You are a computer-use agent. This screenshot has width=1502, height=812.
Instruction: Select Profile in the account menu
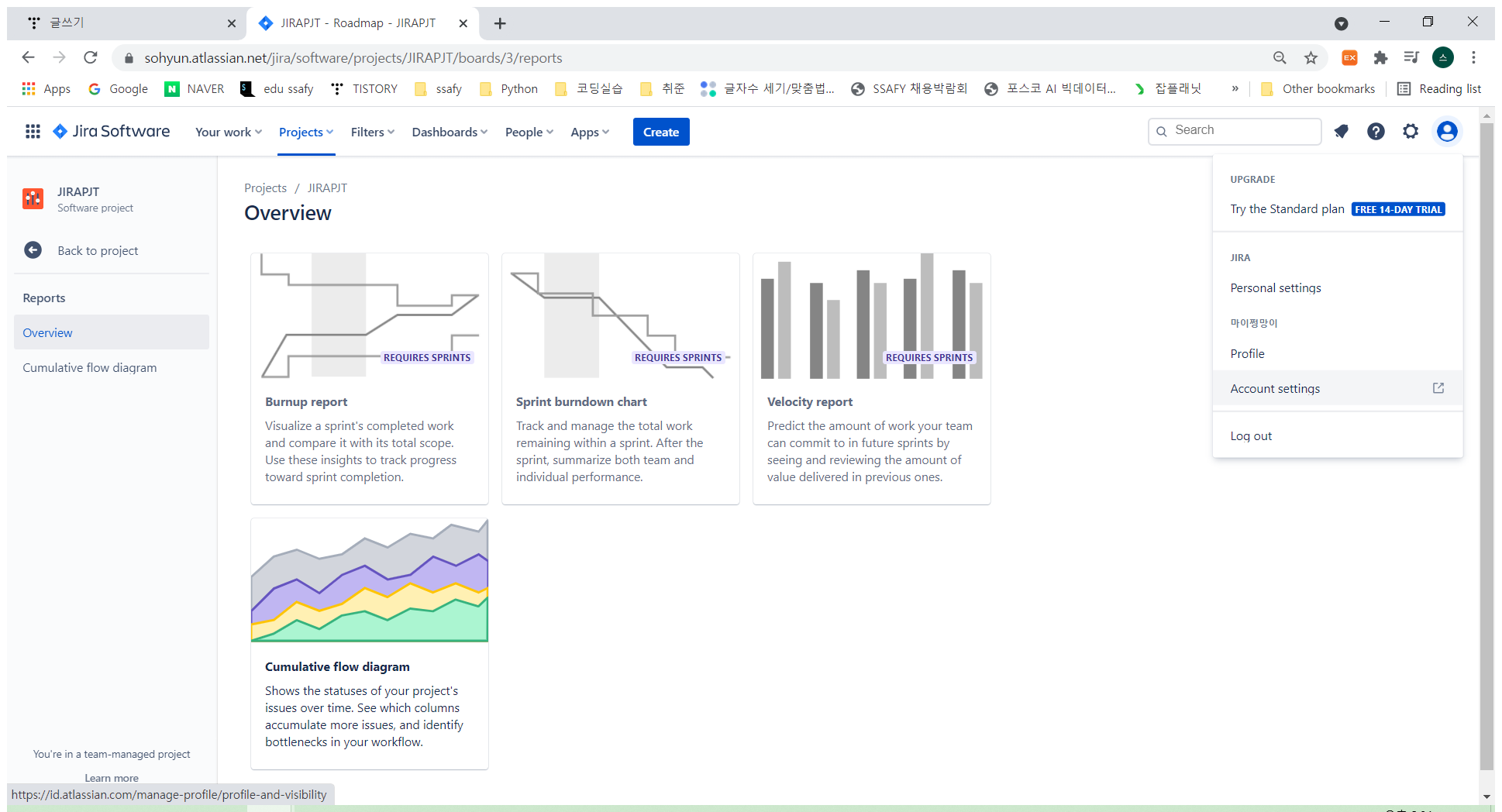click(1338, 353)
